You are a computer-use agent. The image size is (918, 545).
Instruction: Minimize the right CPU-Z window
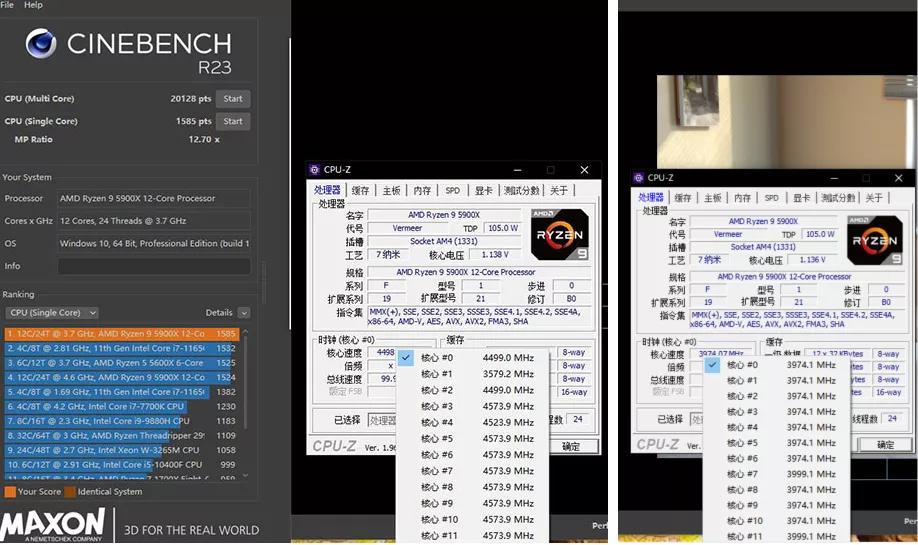[x=834, y=177]
